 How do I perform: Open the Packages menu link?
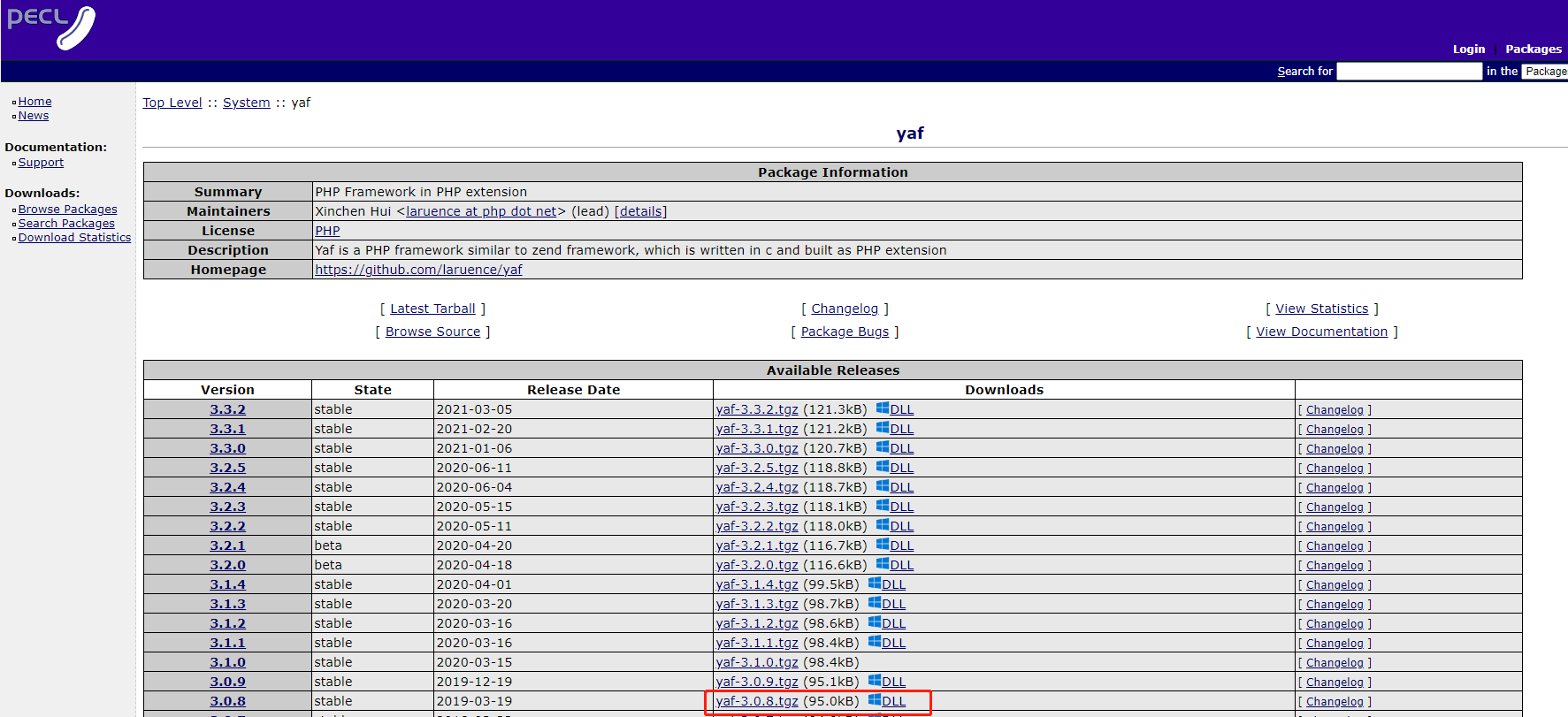coord(1534,50)
